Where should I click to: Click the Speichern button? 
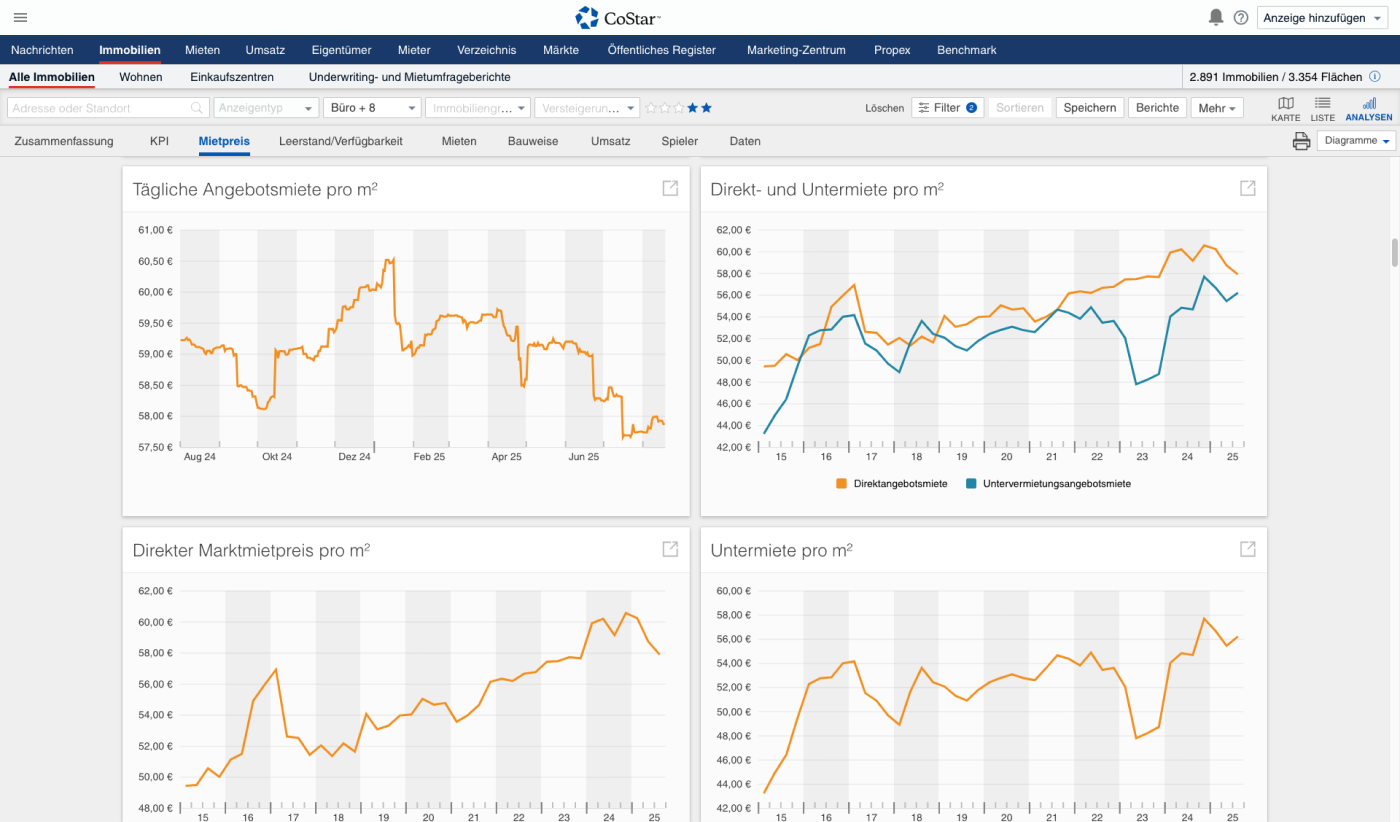click(1089, 108)
